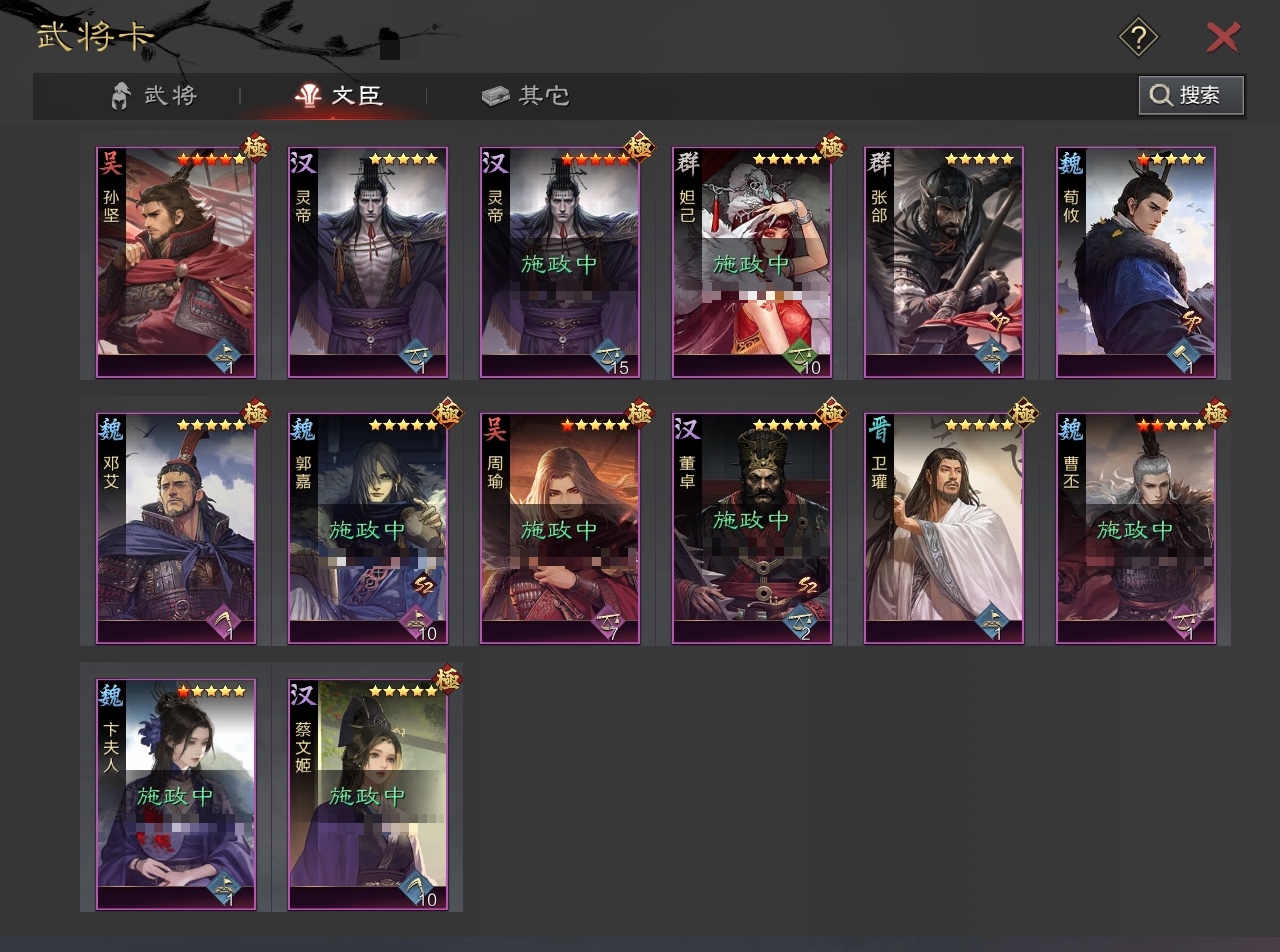Click the 極 badge on 曹丕's card

(x=1216, y=413)
